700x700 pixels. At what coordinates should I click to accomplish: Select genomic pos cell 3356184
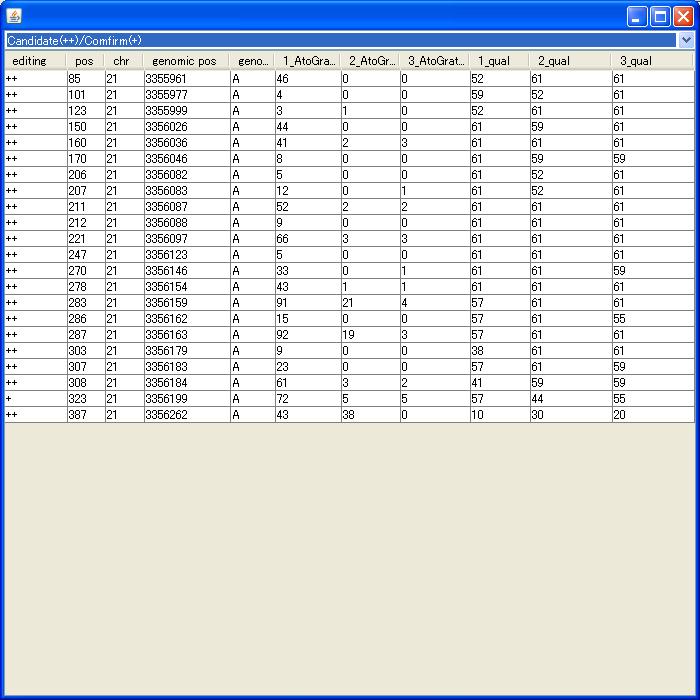click(x=187, y=383)
